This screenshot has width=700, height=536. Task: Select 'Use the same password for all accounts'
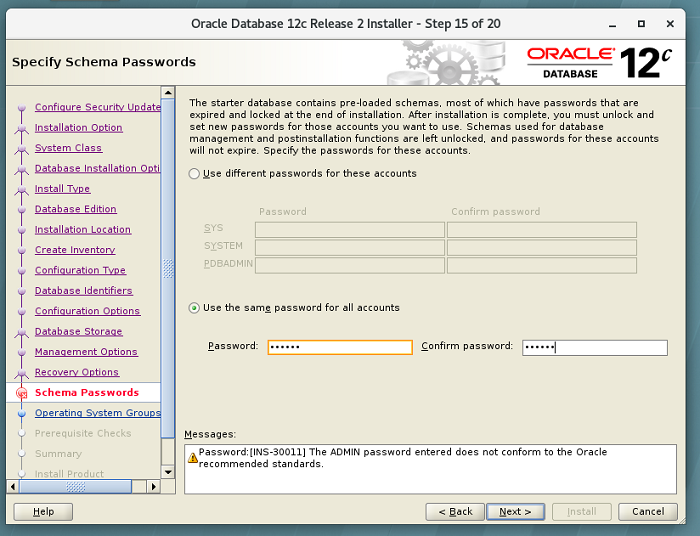coord(194,308)
